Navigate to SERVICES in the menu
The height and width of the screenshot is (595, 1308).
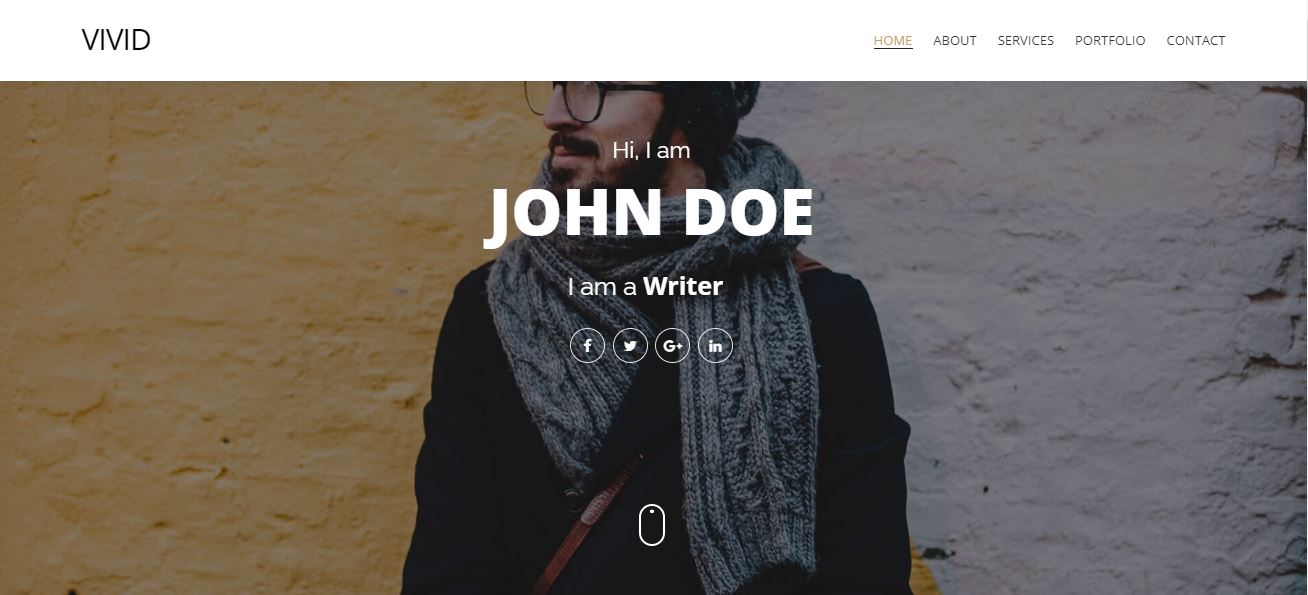(x=1026, y=41)
